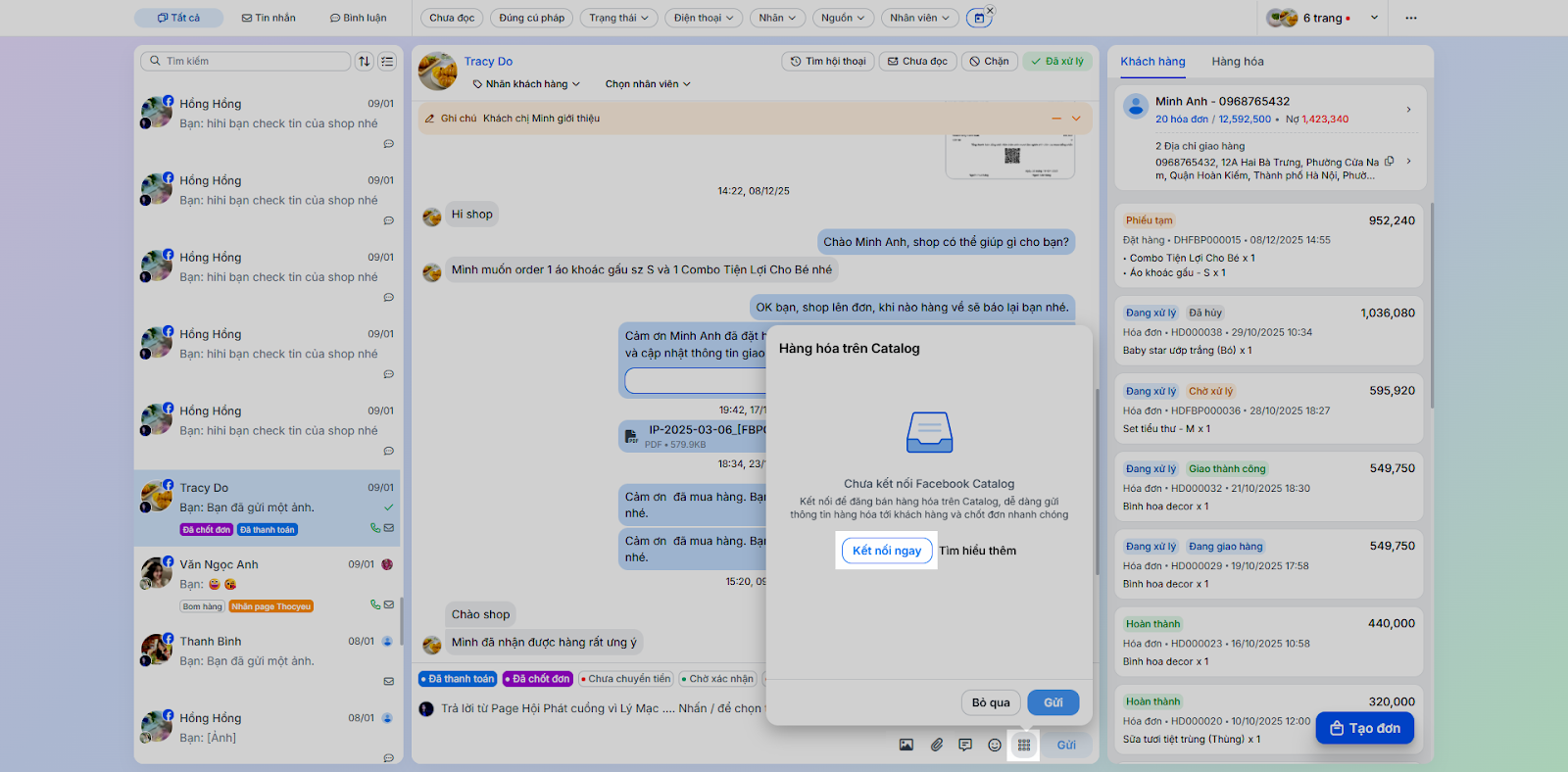Image resolution: width=1568 pixels, height=772 pixels.
Task: Open the quick reply templates icon
Action: pos(965,745)
